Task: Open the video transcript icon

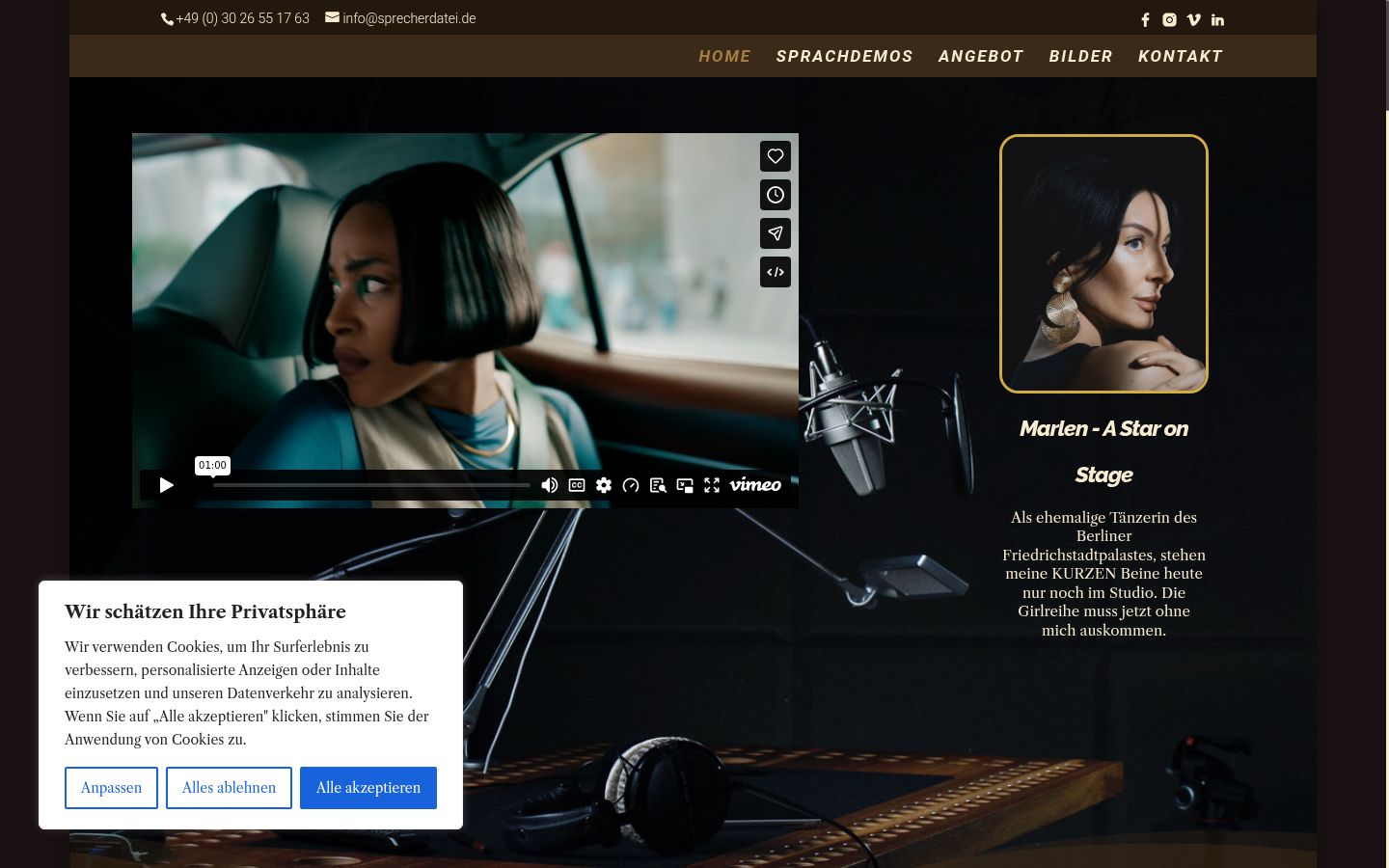Action: pos(658,485)
